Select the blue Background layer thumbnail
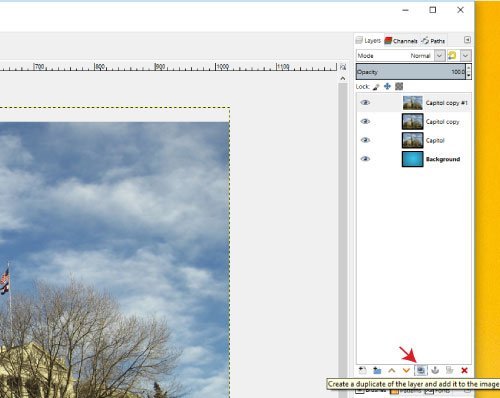Viewport: 500px width, 398px height. [x=413, y=159]
